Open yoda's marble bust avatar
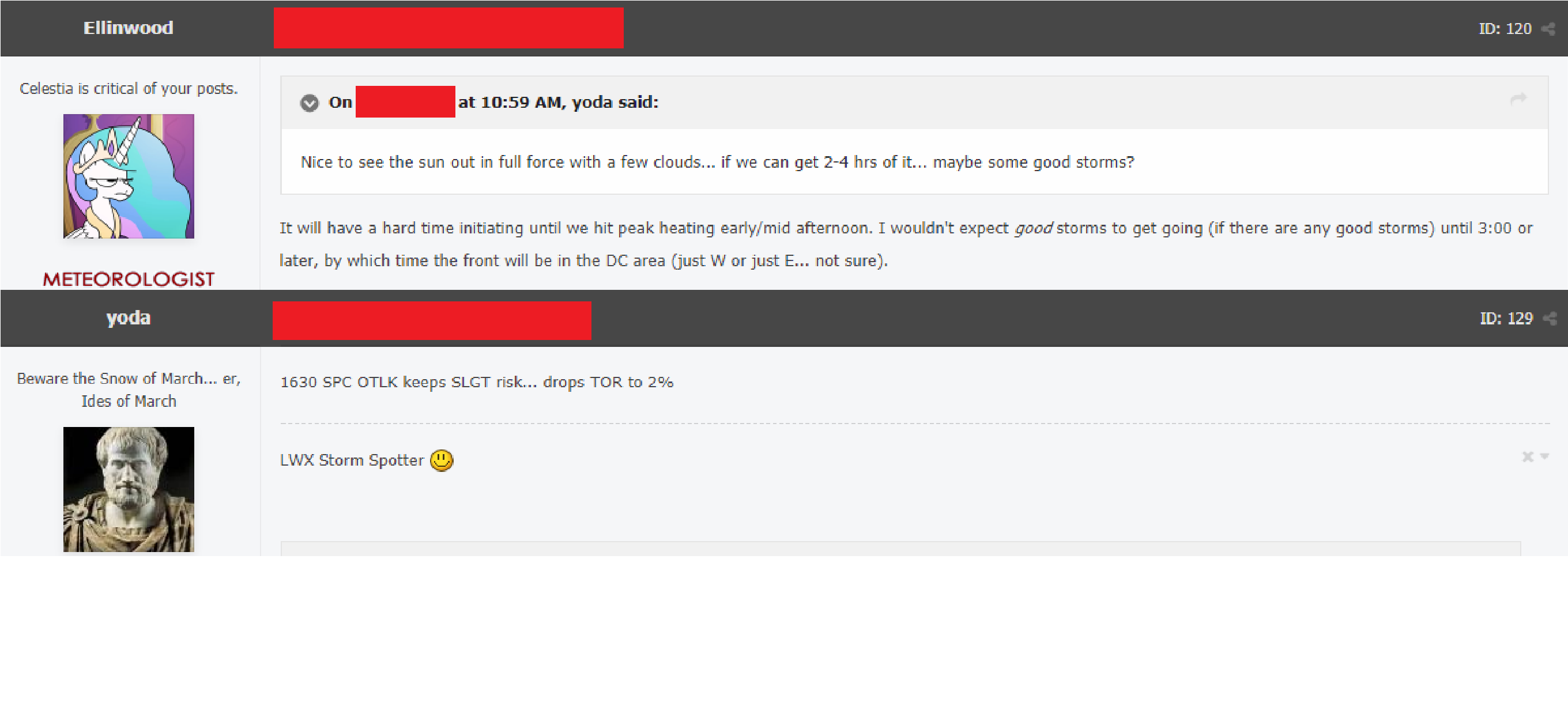The image size is (1568, 718). 129,489
